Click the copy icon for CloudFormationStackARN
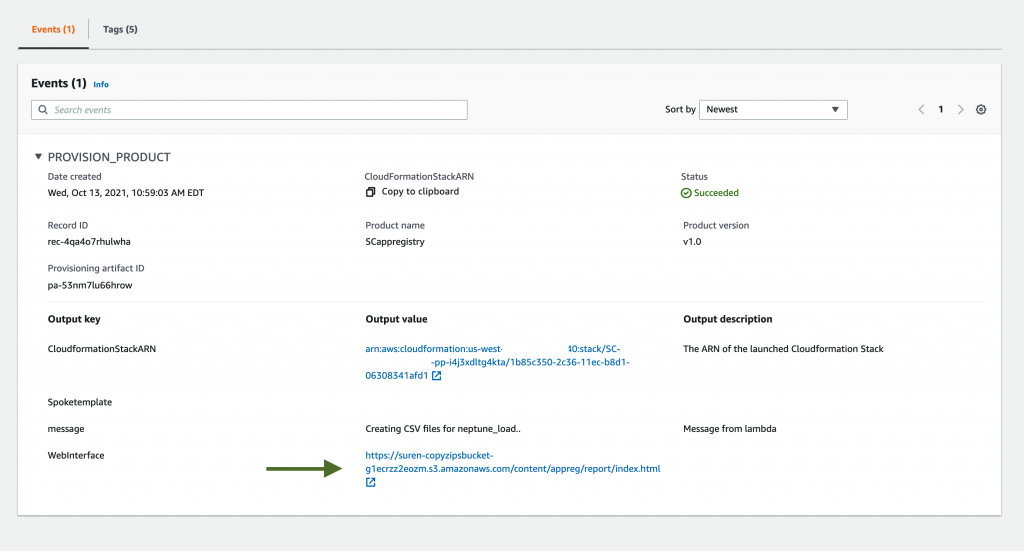This screenshot has width=1024, height=551. pyautogui.click(x=370, y=192)
